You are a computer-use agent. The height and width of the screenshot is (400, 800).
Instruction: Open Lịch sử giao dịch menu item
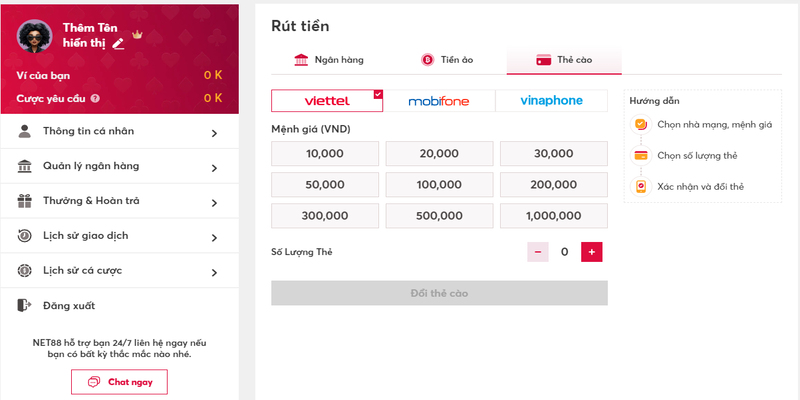pos(119,236)
